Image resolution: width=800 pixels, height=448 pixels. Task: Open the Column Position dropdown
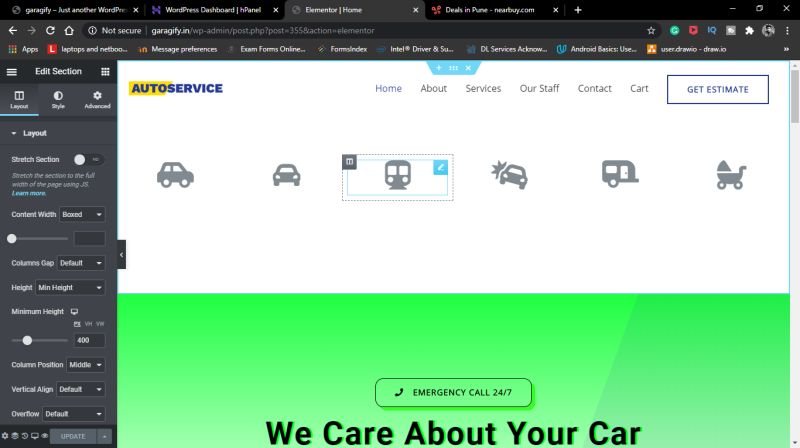click(86, 365)
